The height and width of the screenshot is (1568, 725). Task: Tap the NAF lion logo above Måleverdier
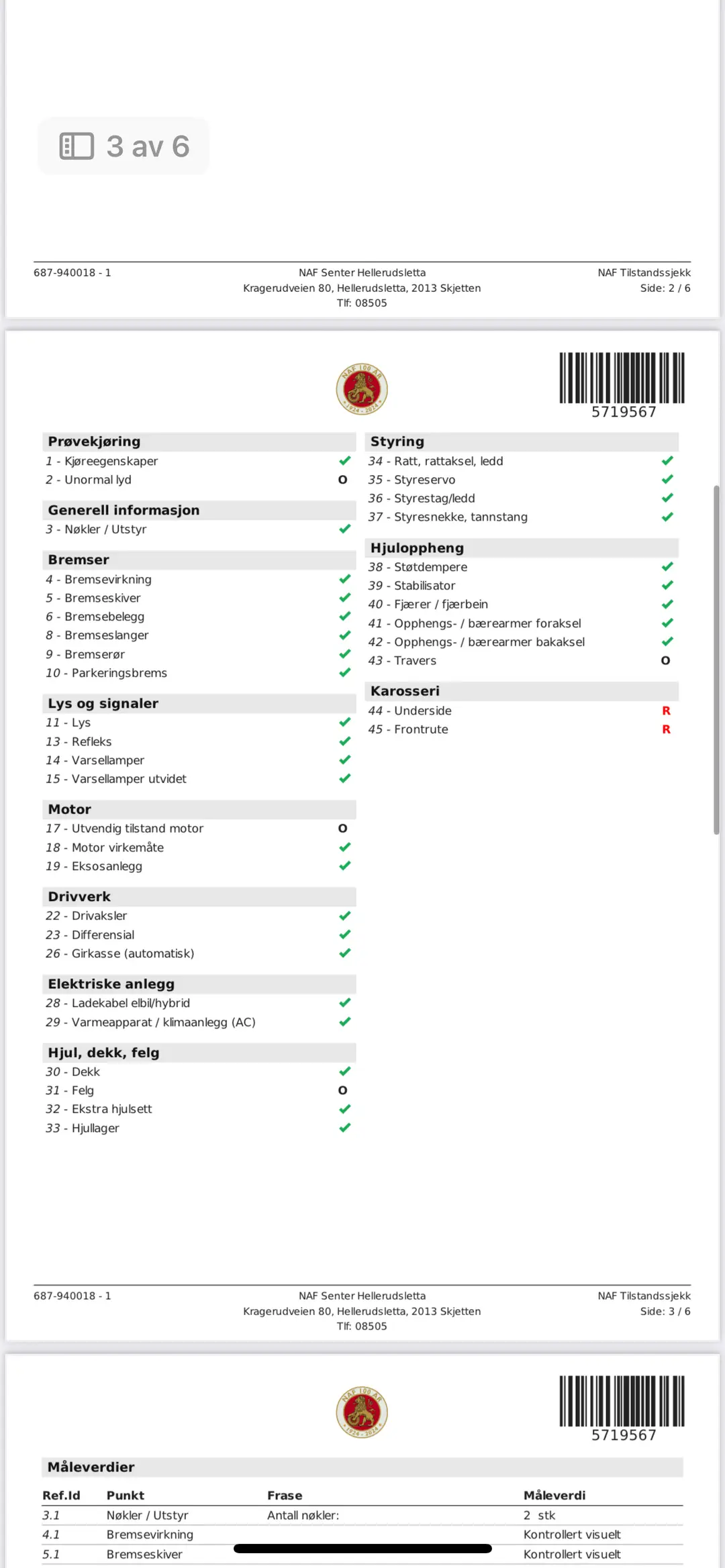(362, 1412)
